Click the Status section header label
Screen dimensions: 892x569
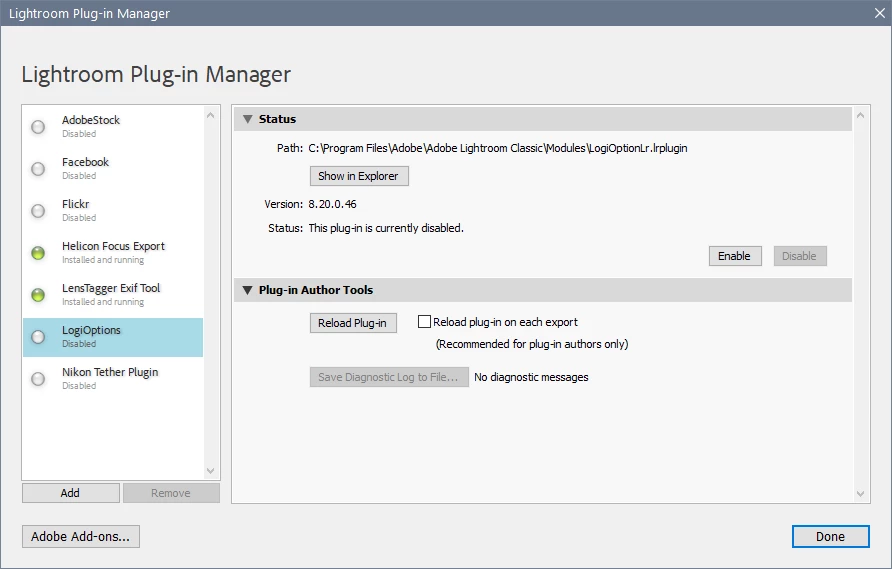coord(277,119)
